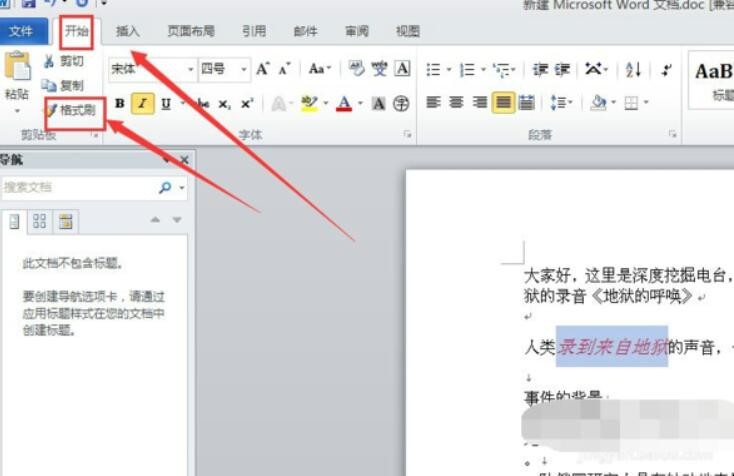Expand borders dropdown arrow

646,103
